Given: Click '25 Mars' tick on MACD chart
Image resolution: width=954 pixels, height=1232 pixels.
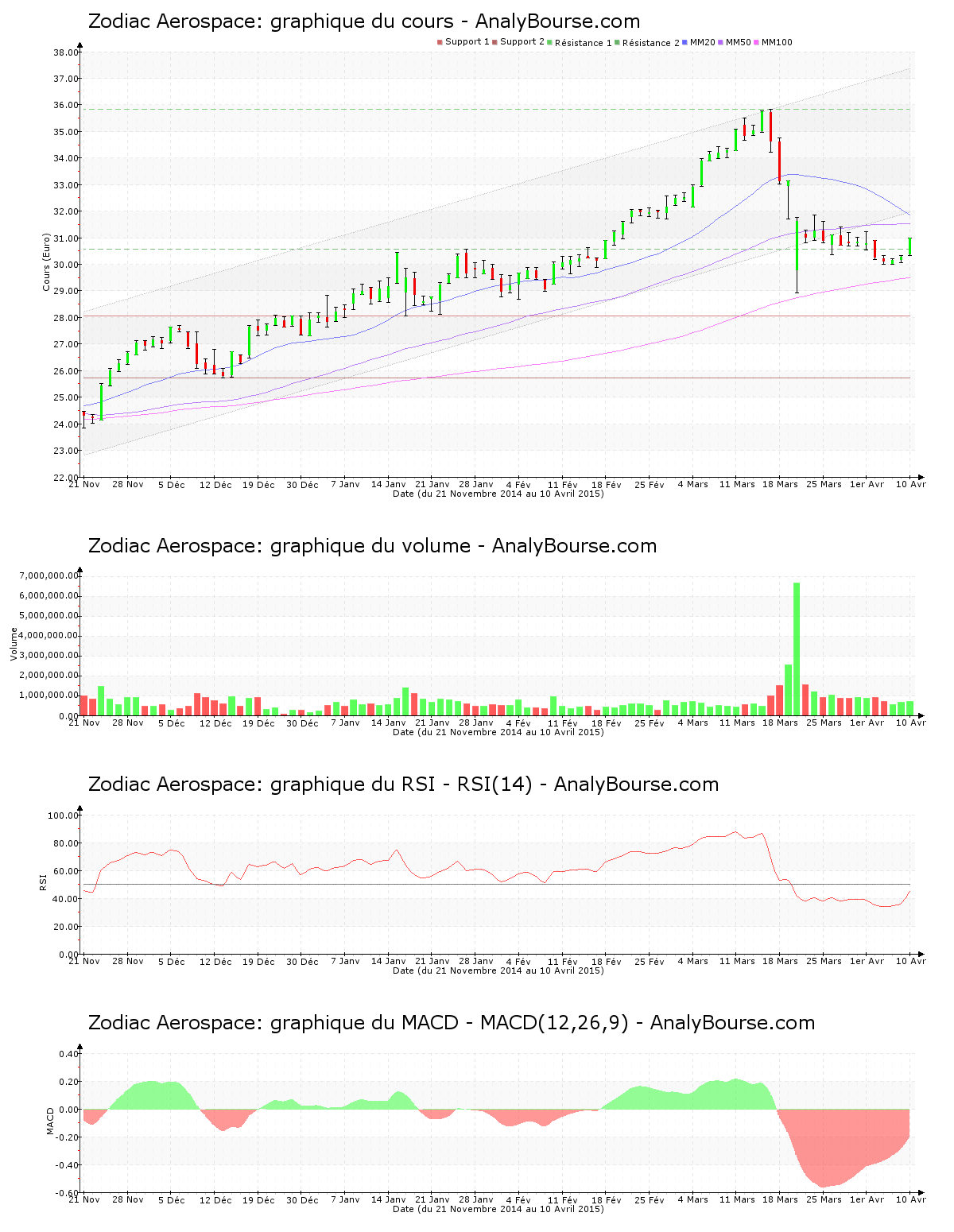Looking at the screenshot, I should point(824,1199).
